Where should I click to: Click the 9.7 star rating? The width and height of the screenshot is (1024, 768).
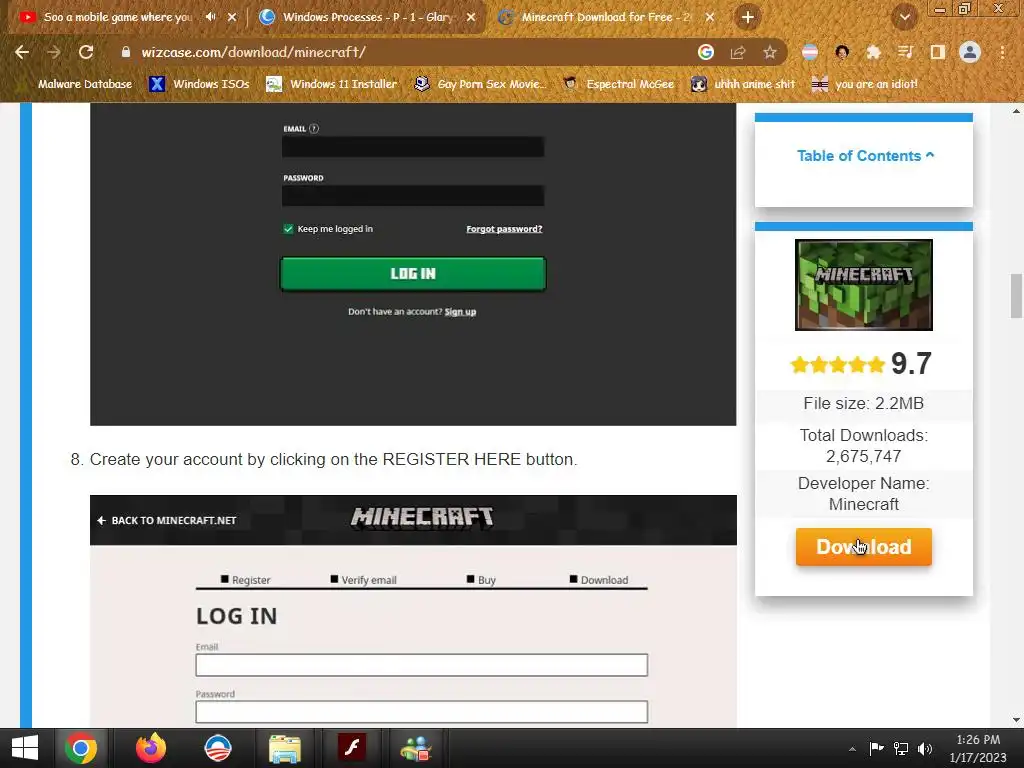tap(861, 363)
